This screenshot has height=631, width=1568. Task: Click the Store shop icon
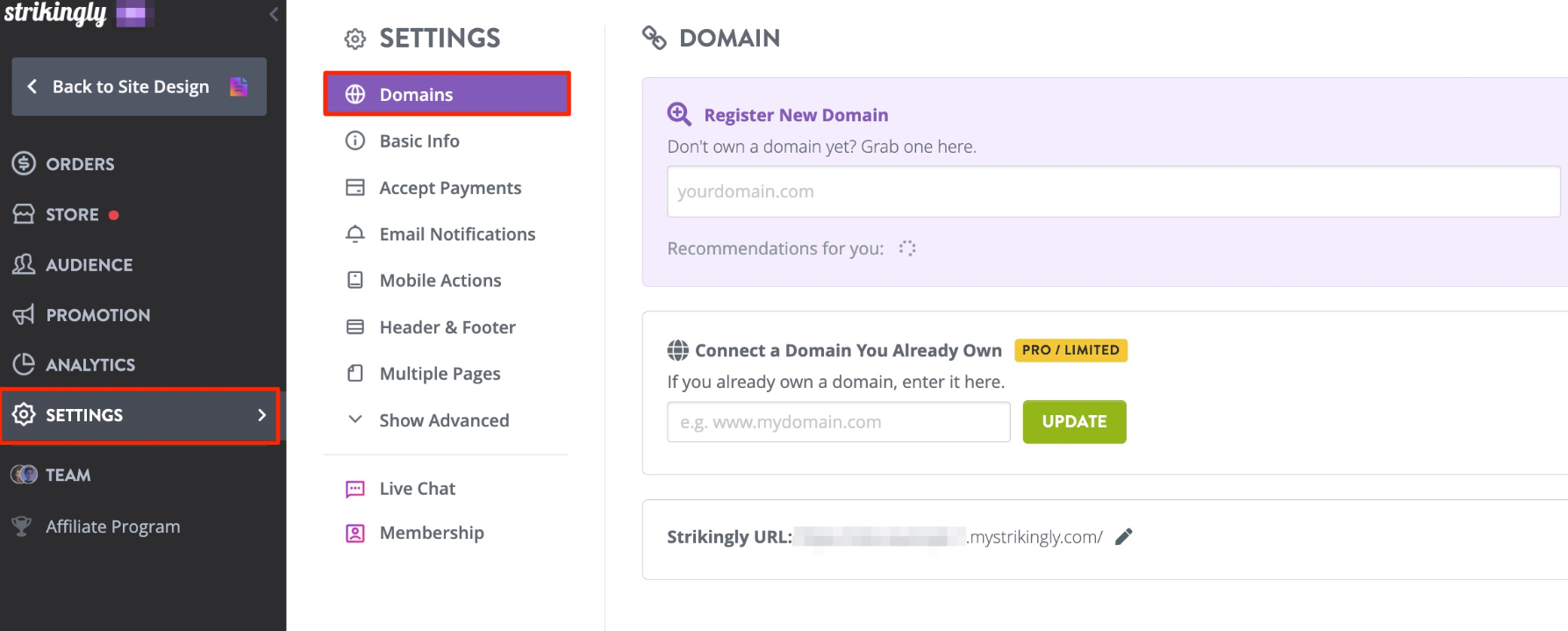pos(24,214)
